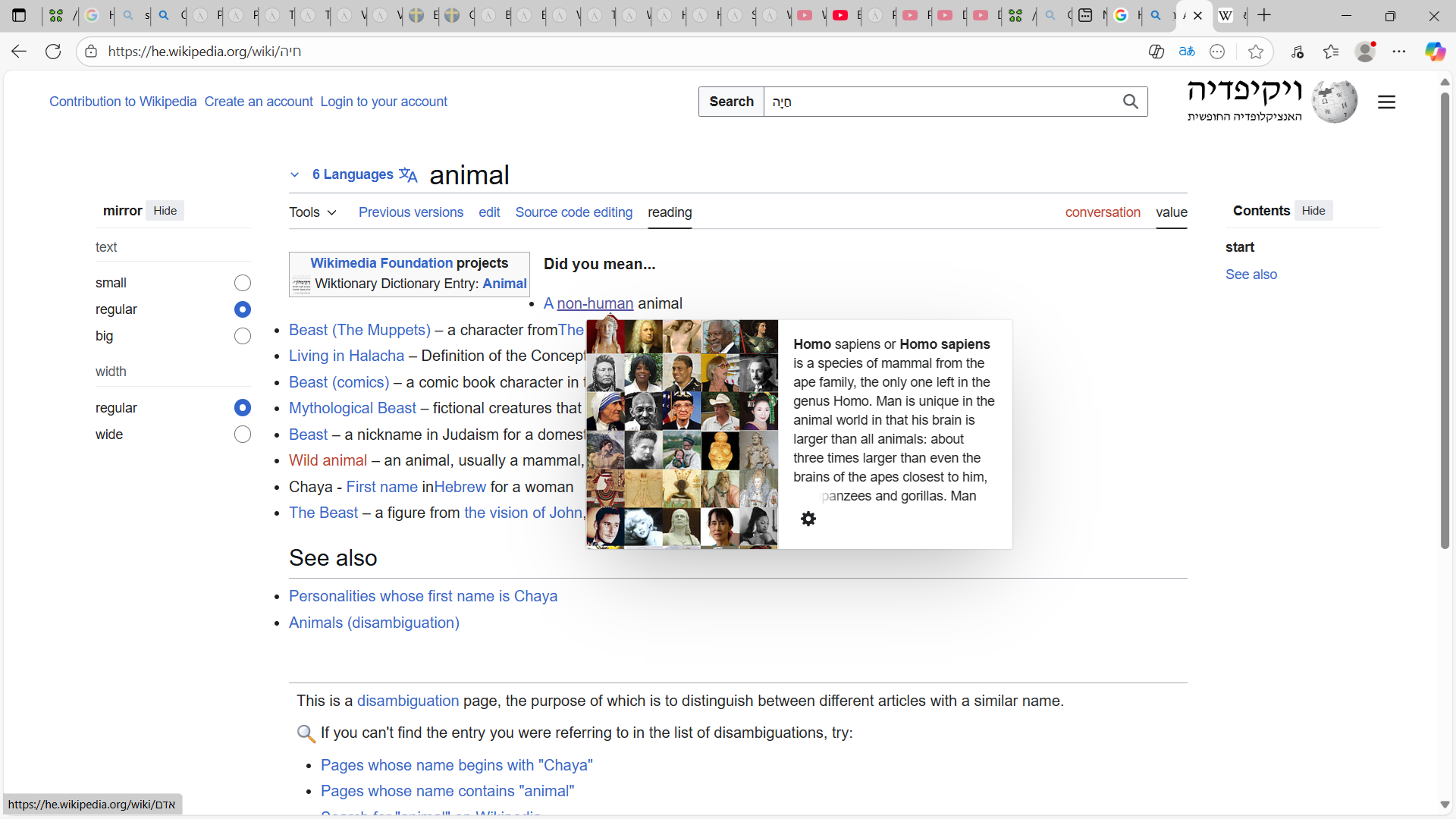Click the page preview settings gear icon
Screen dimensions: 1456x819
pyautogui.click(x=808, y=519)
